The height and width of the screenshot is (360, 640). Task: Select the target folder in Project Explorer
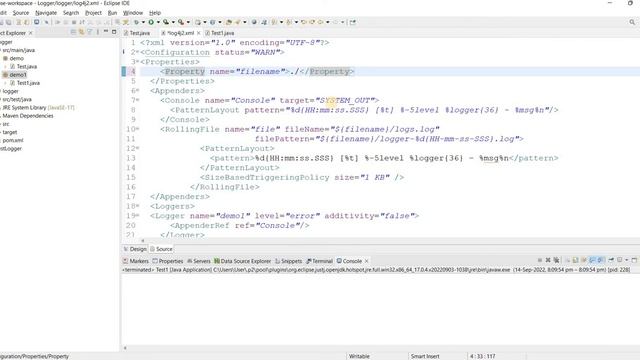[x=10, y=132]
